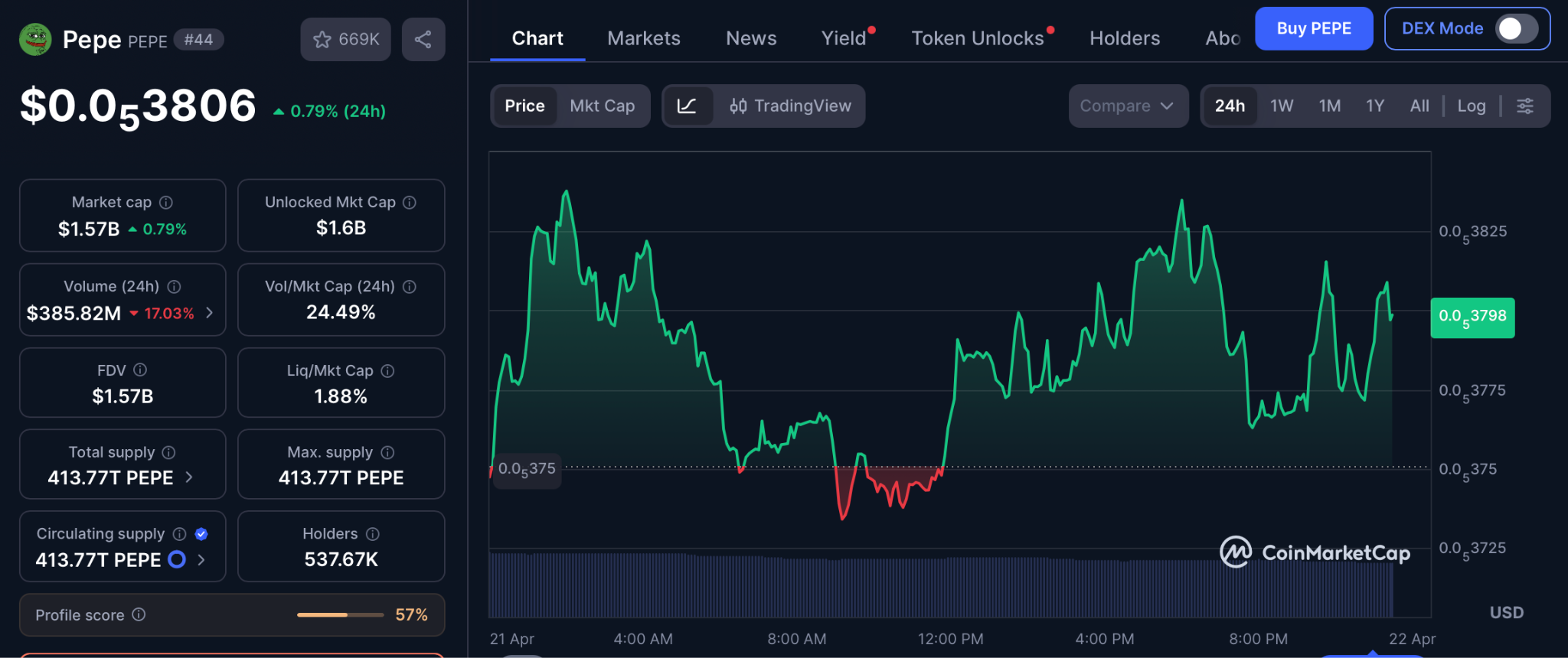Open the Token Unlocks tab

(x=977, y=38)
